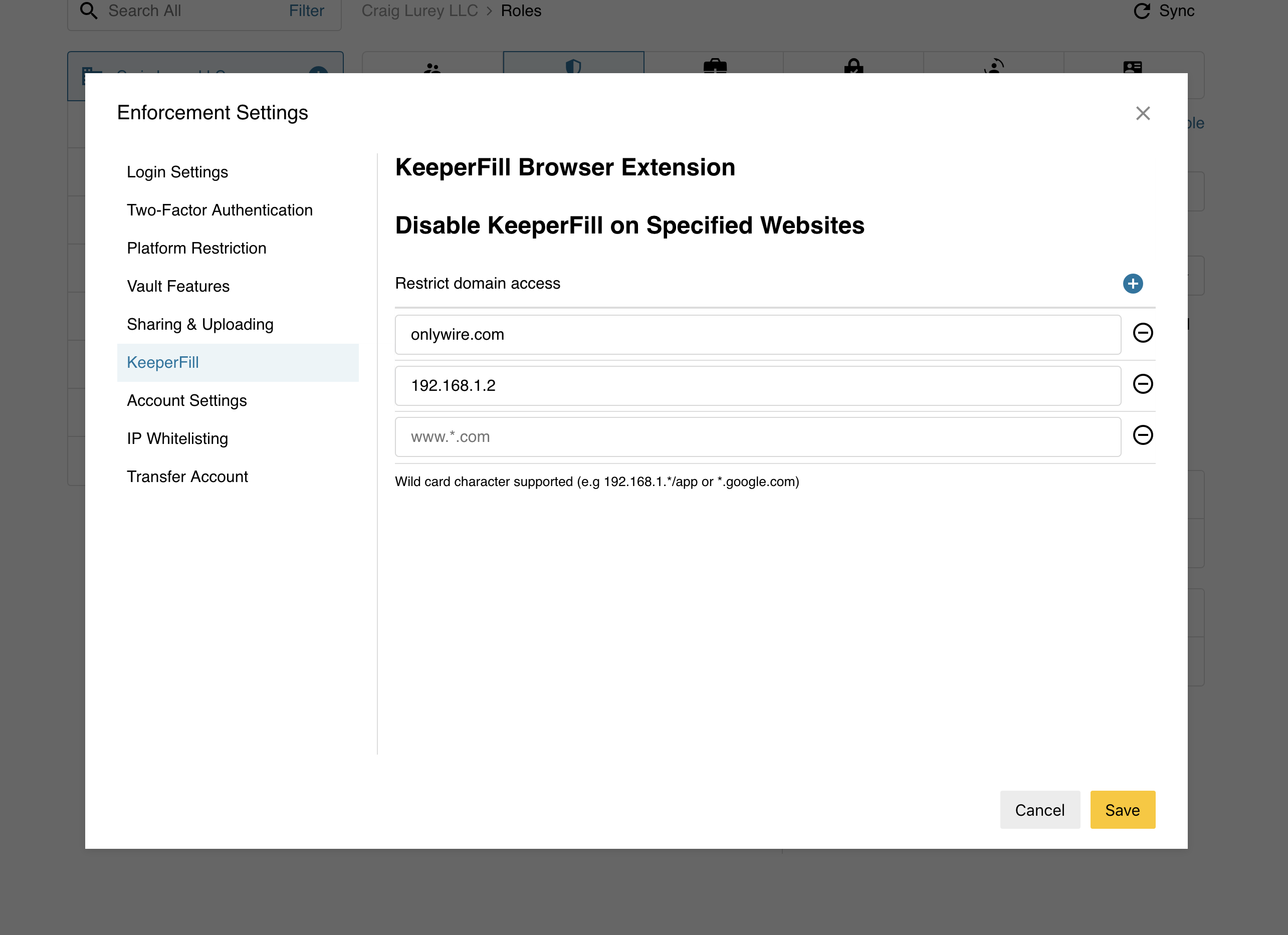Remove the onlywire.com domain entry

(1143, 333)
